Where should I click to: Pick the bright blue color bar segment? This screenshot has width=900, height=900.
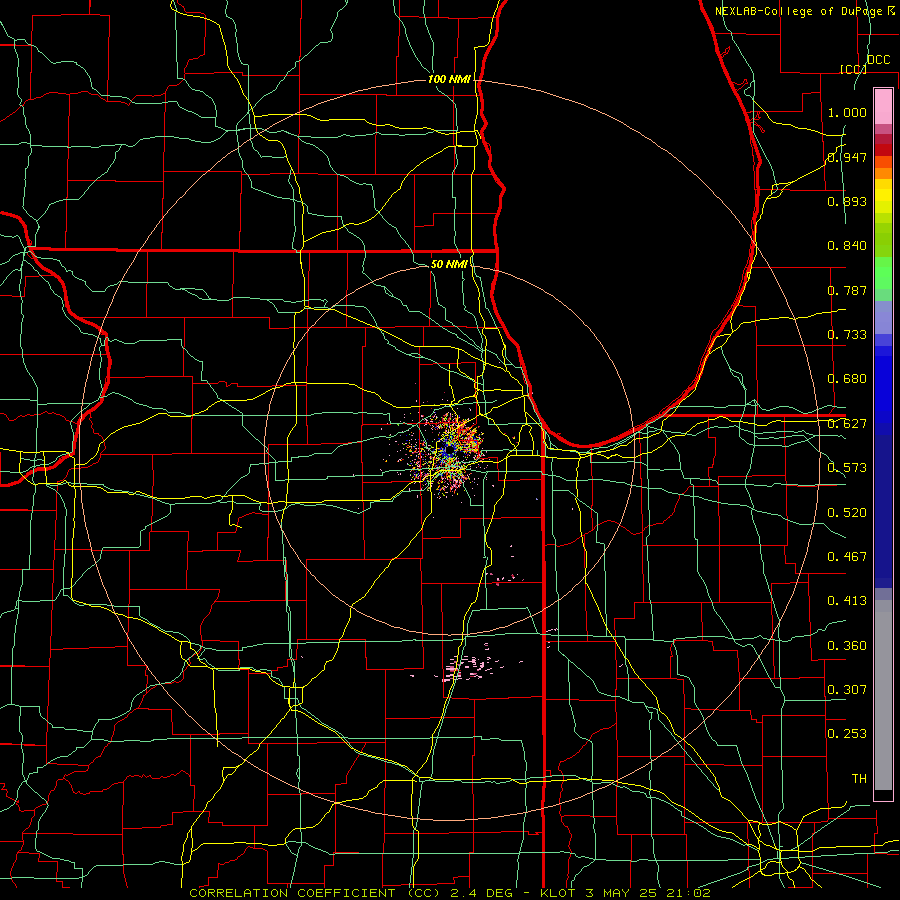click(x=883, y=390)
